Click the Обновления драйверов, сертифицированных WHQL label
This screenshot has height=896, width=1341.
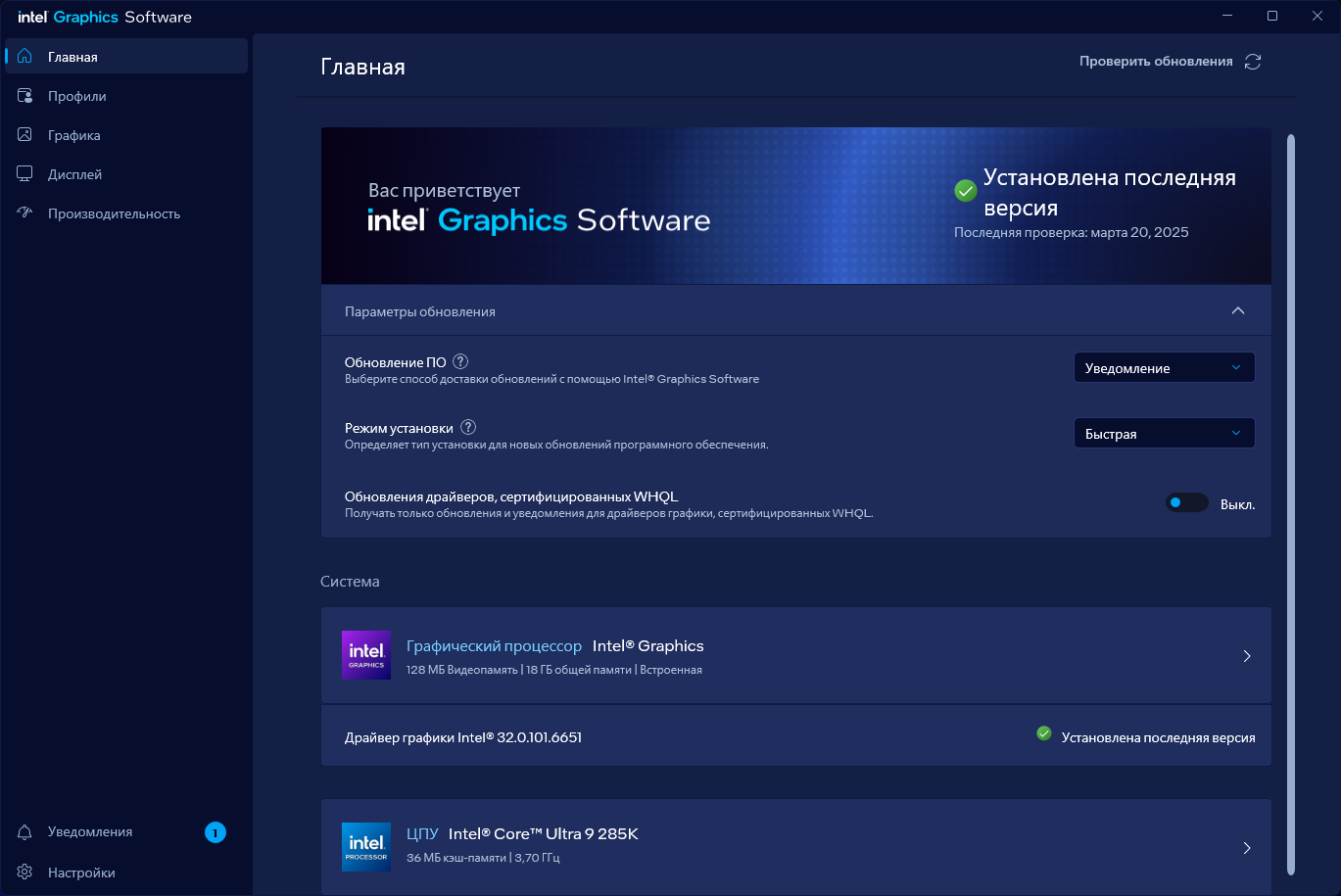point(511,496)
